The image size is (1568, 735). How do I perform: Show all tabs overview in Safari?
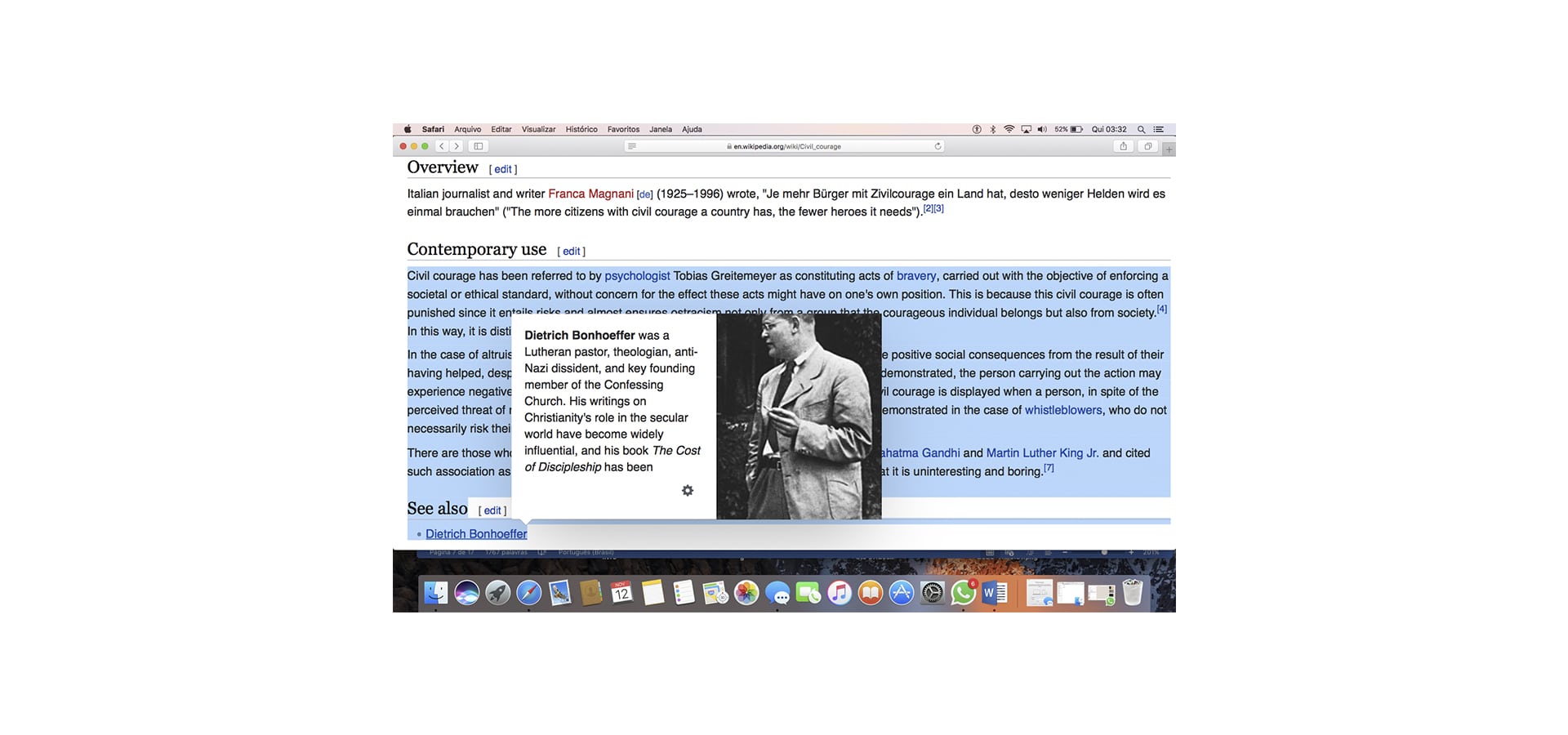point(1147,146)
